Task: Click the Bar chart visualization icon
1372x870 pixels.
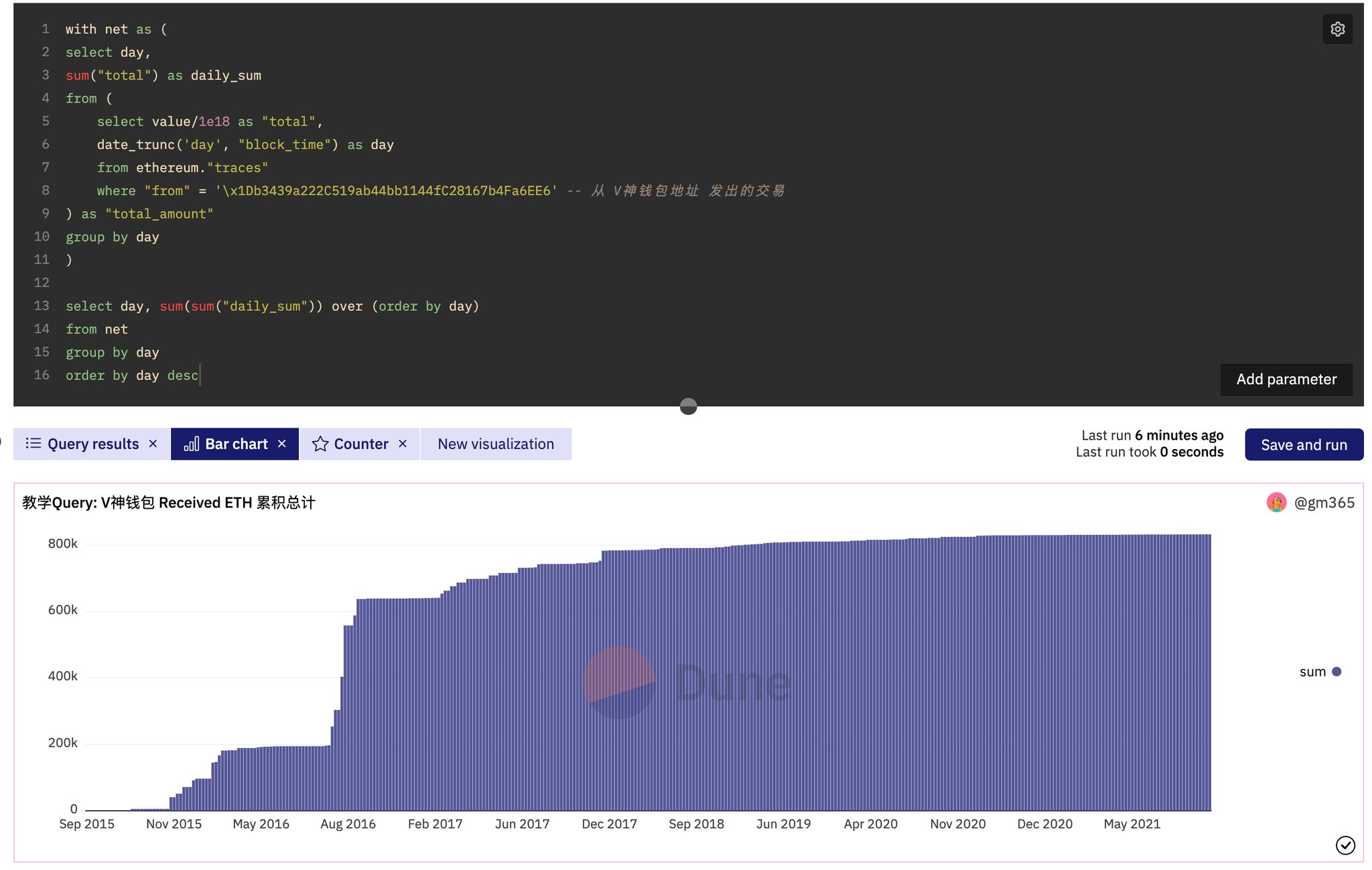Action: (x=190, y=443)
